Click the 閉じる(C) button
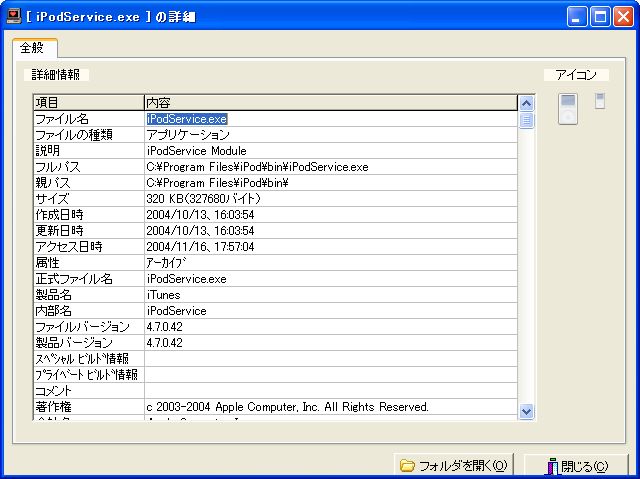The image size is (640, 479). (x=576, y=466)
